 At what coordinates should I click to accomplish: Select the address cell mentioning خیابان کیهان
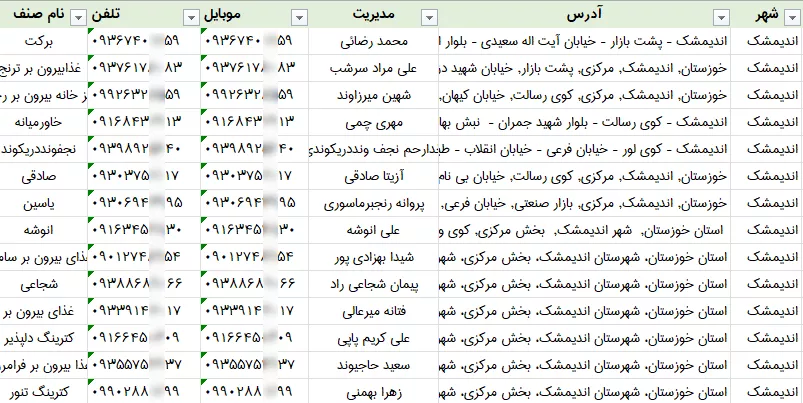point(584,95)
